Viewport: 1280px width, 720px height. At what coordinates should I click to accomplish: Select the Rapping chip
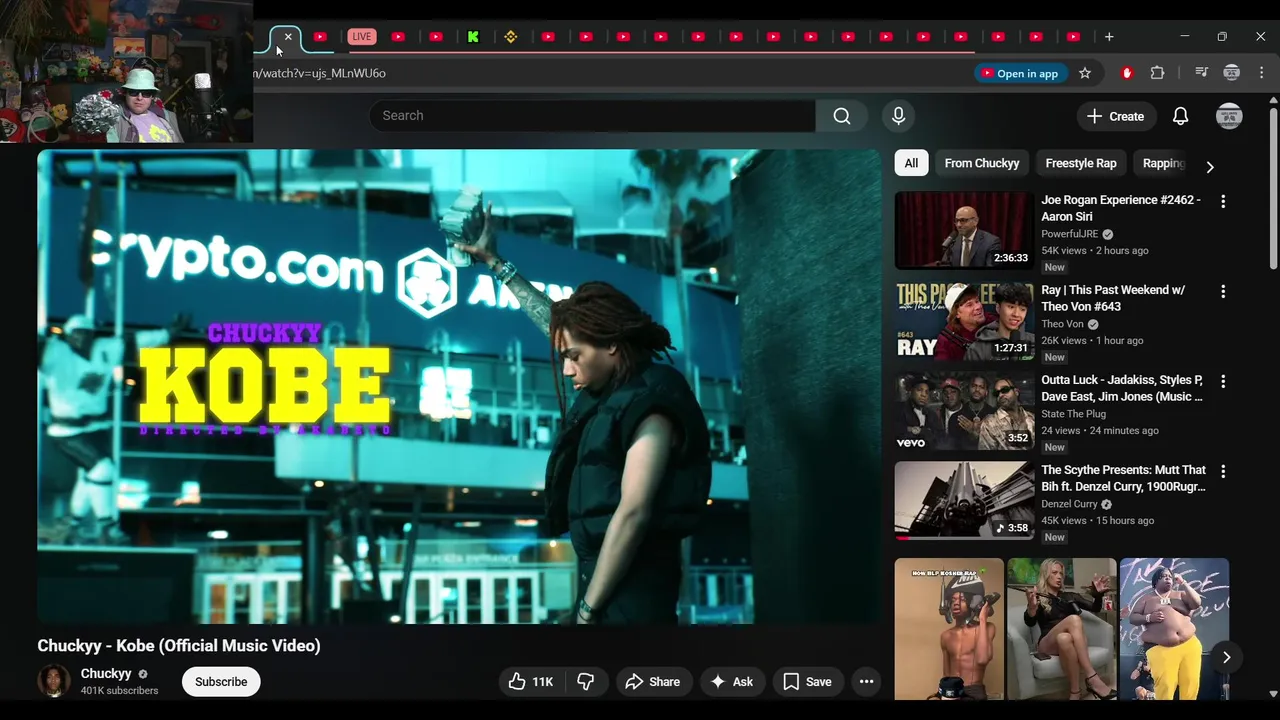[1163, 163]
